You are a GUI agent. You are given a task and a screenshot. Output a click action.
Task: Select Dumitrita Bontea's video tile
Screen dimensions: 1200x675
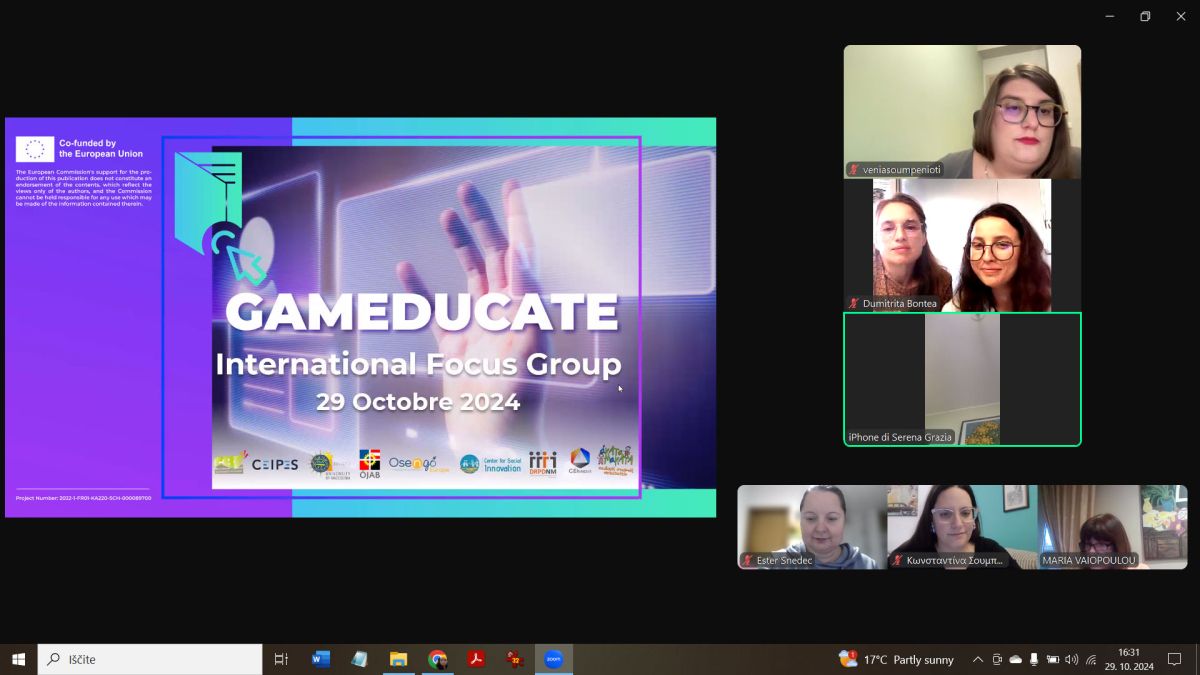tap(962, 245)
